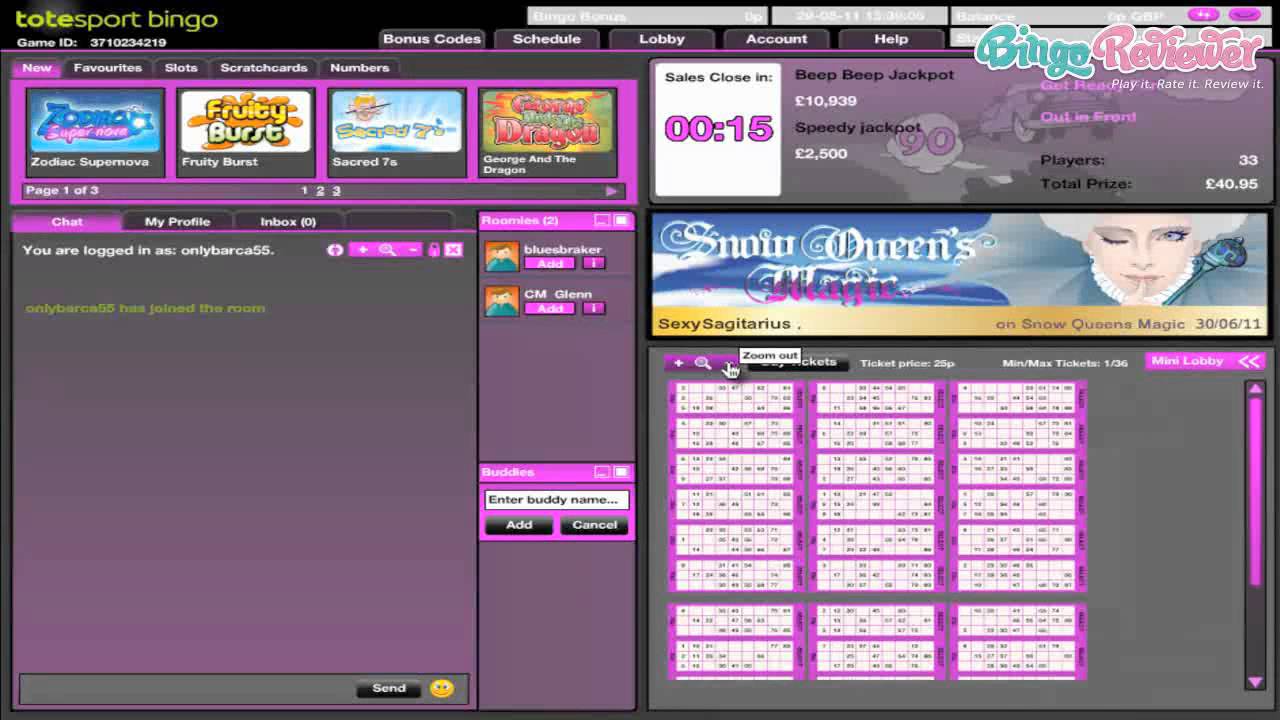The width and height of the screenshot is (1280, 720).
Task: Launch Fruity Burst game
Action: [246, 133]
